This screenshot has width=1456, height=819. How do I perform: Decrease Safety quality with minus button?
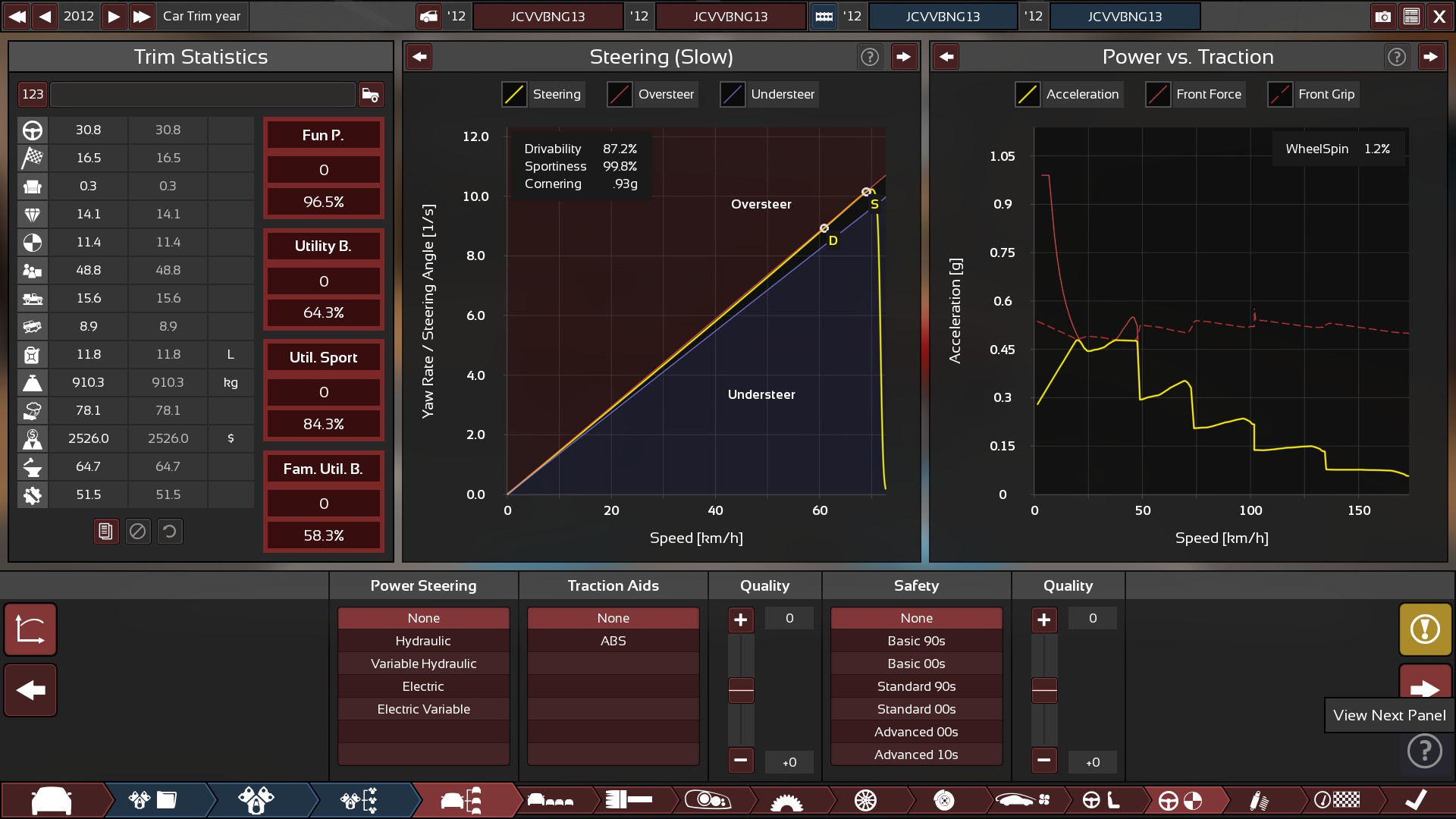coord(1044,759)
